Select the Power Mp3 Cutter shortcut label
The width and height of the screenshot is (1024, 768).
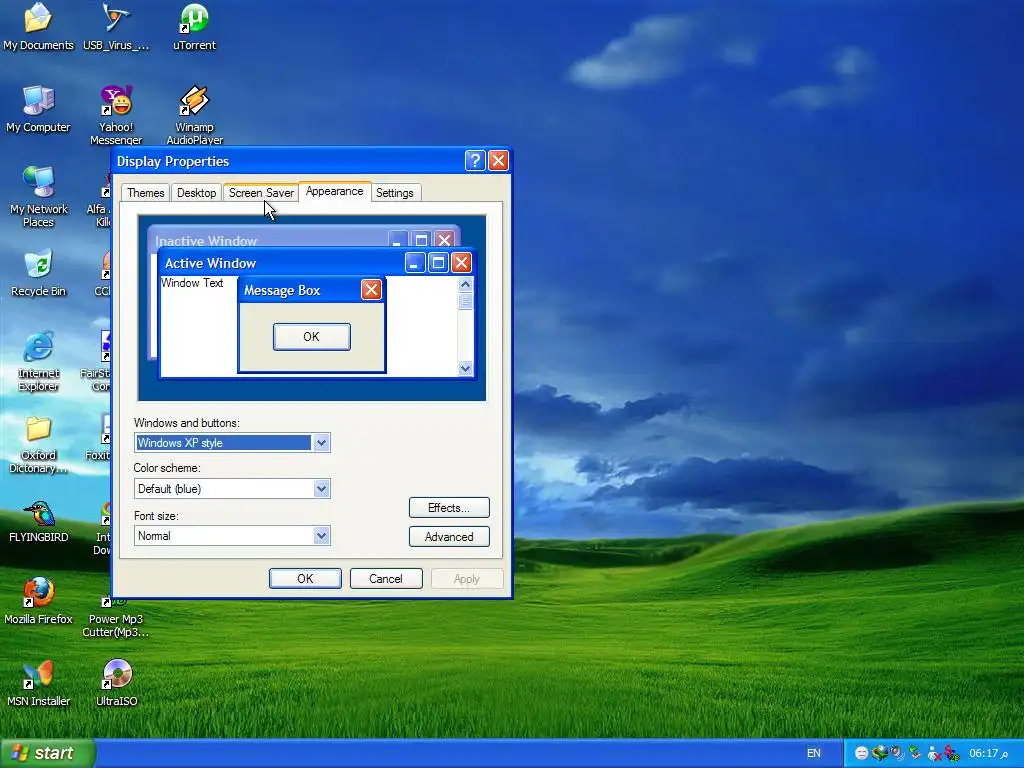[x=116, y=626]
